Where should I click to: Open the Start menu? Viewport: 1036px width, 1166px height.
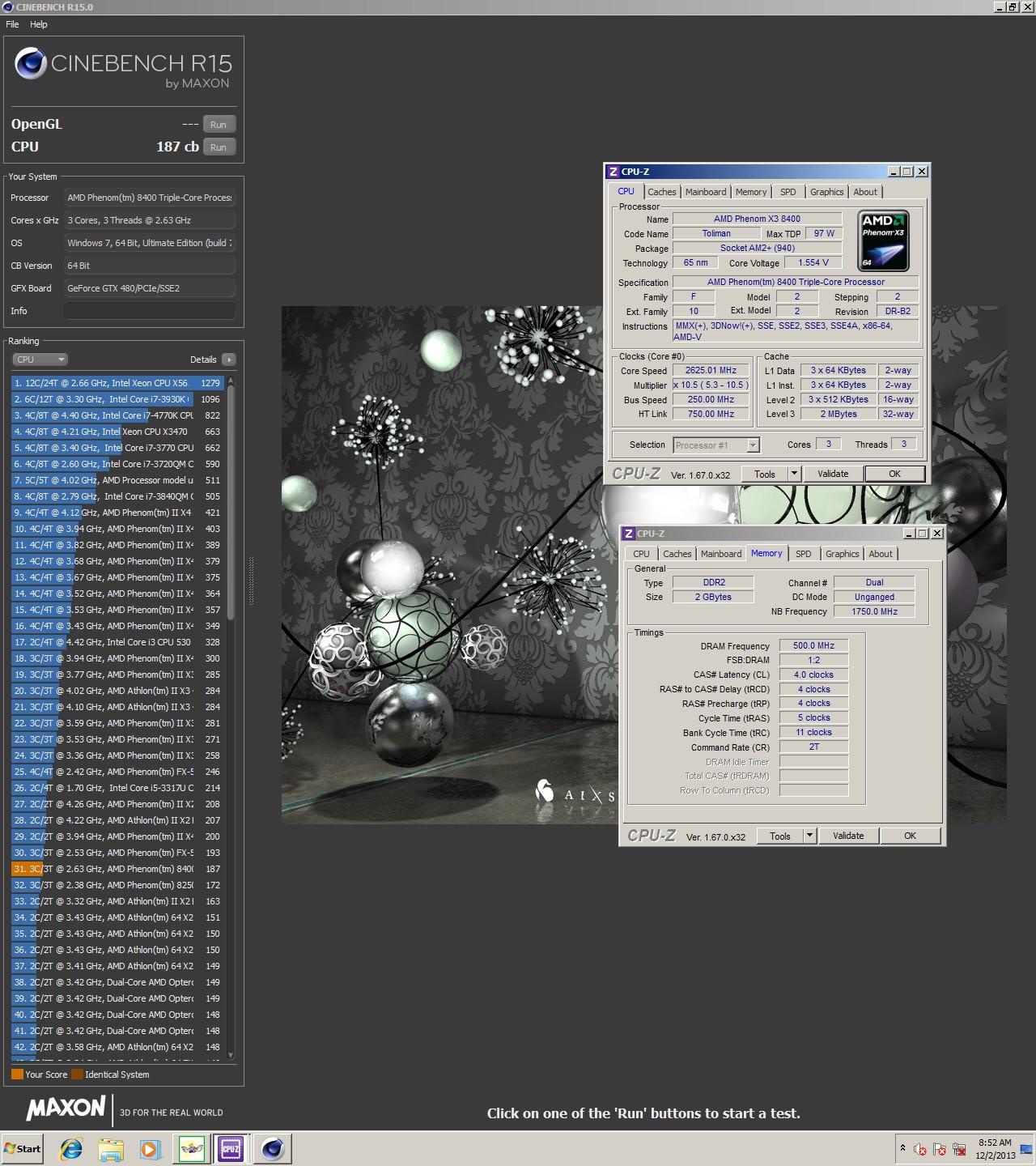[x=23, y=1148]
